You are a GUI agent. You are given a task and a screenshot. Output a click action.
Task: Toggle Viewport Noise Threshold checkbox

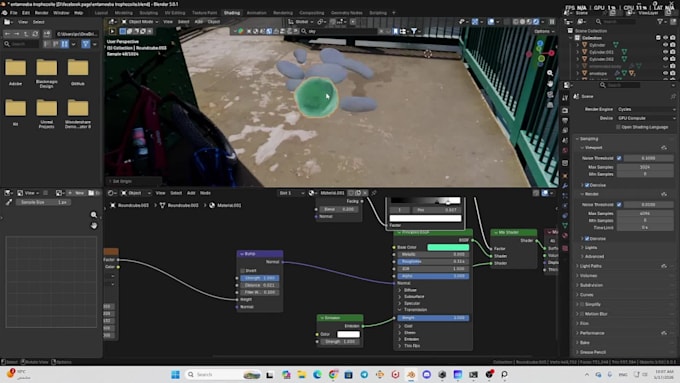pyautogui.click(x=619, y=158)
